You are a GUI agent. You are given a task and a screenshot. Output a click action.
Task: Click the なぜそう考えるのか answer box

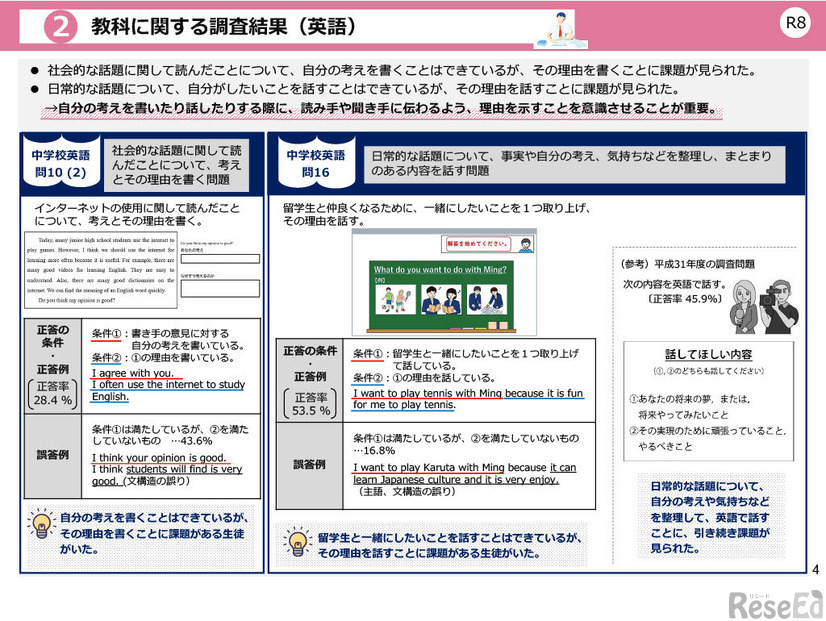pos(220,289)
